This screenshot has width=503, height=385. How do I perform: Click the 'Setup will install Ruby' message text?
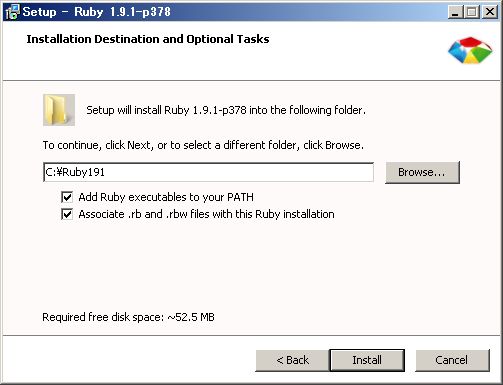coord(226,110)
